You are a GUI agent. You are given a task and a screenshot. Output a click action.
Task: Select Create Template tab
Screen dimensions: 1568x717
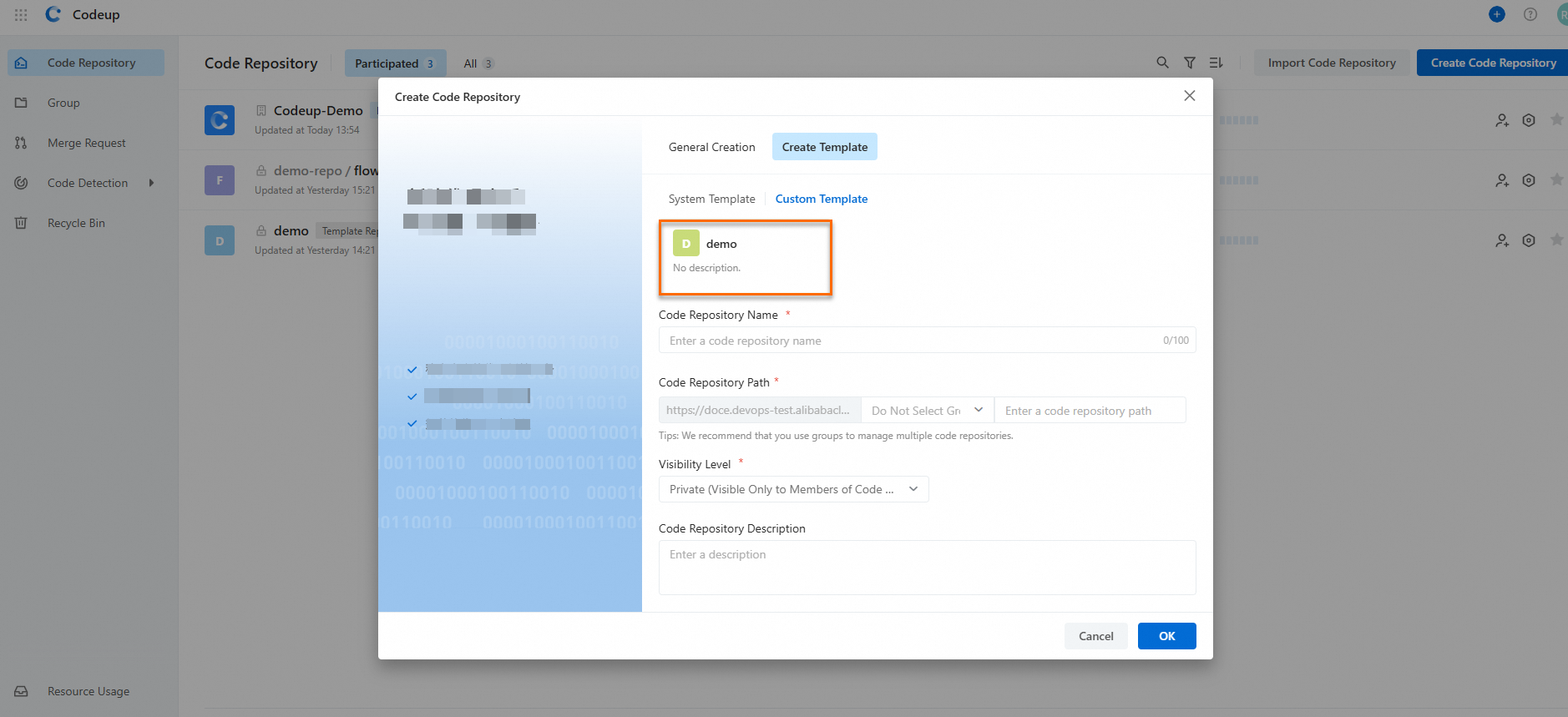(825, 147)
